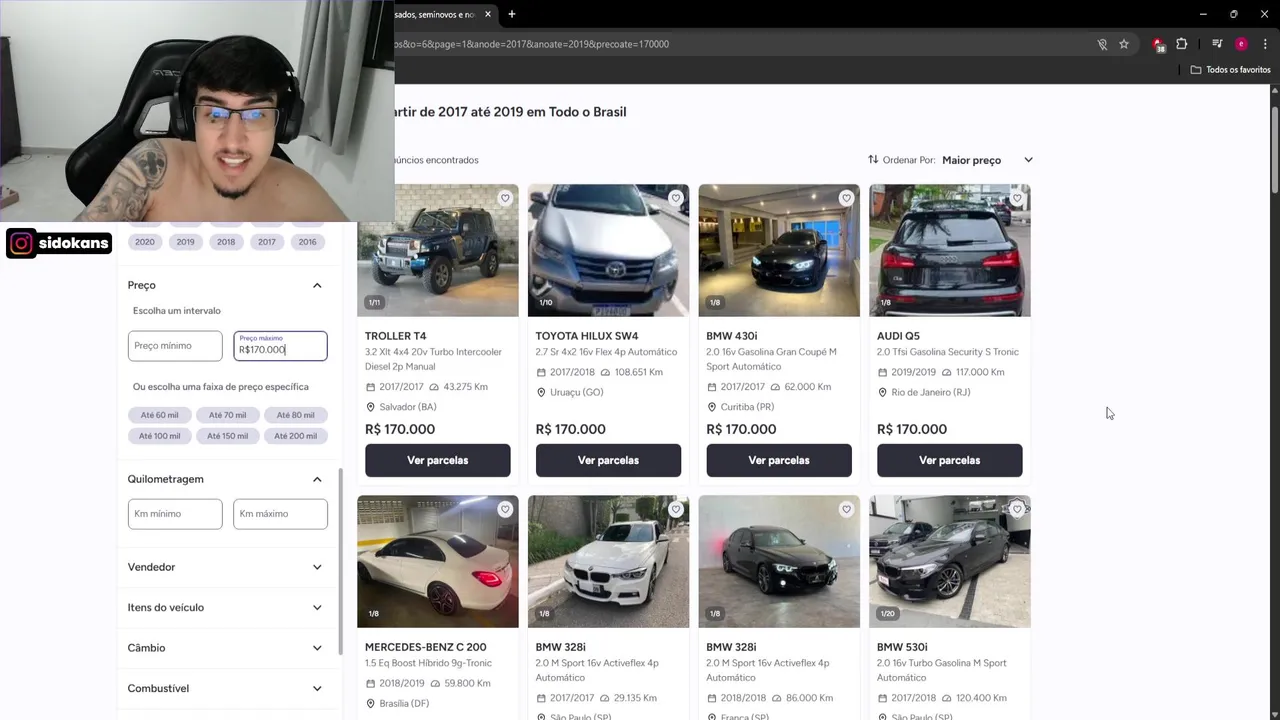The width and height of the screenshot is (1280, 720).
Task: Select the 2017 year chip
Action: pos(267,241)
